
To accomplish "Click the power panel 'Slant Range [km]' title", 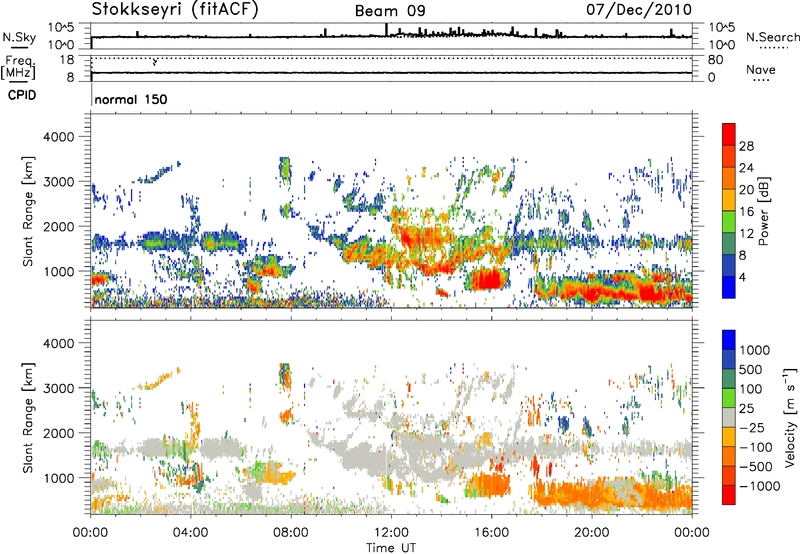I will click(x=28, y=211).
